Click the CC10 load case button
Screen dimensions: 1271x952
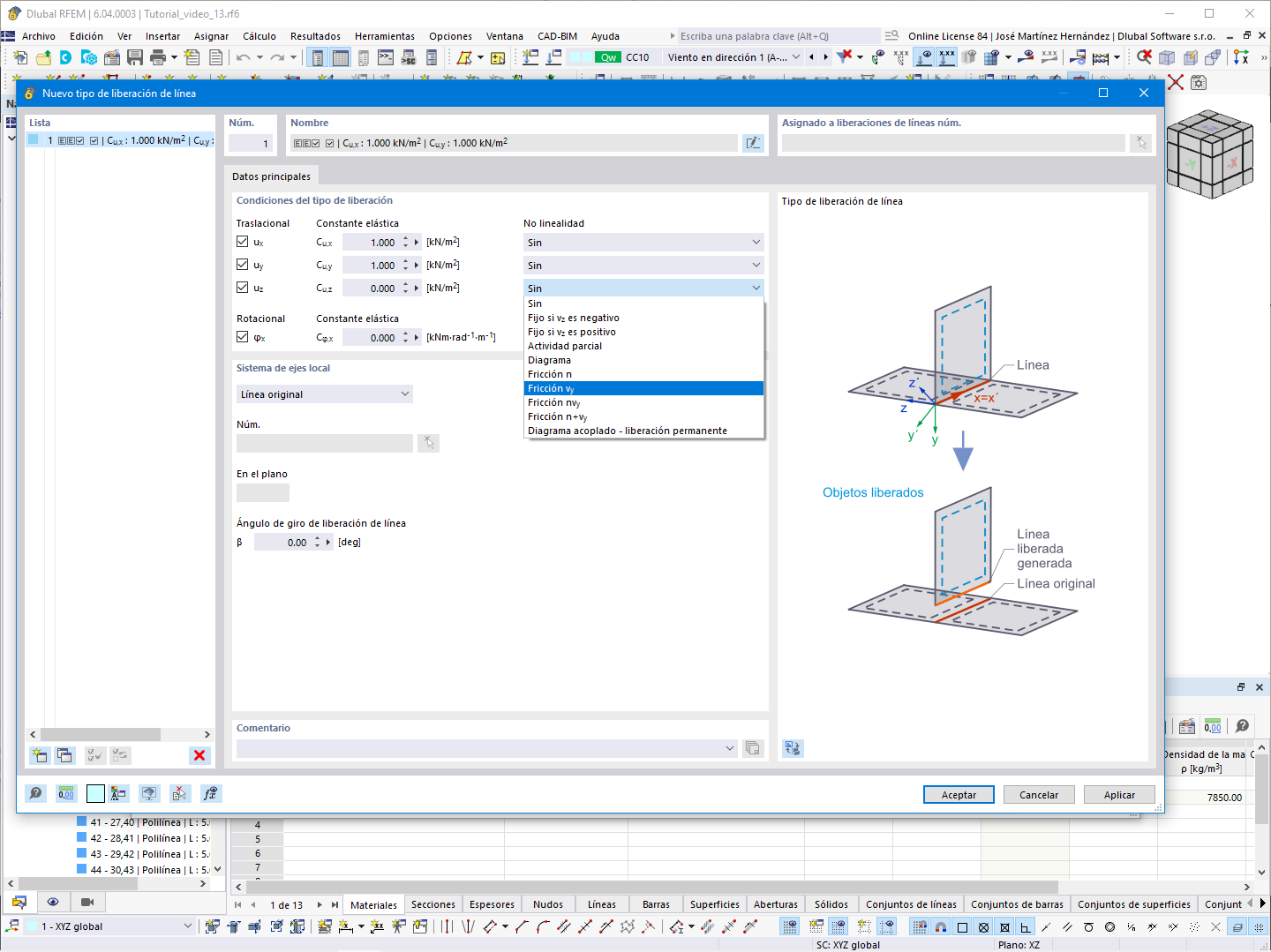click(x=637, y=57)
